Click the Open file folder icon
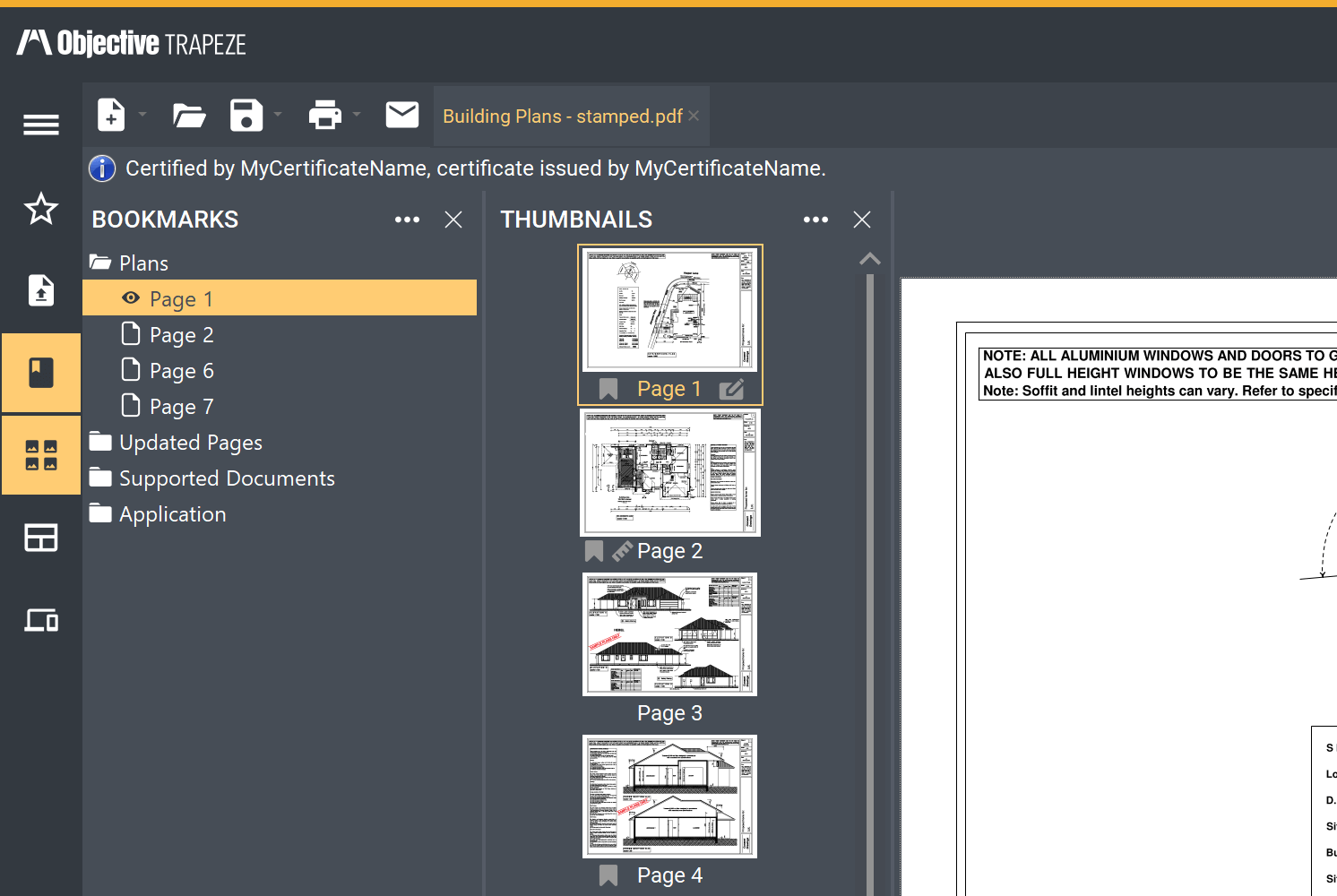The width and height of the screenshot is (1337, 896). pyautogui.click(x=188, y=115)
